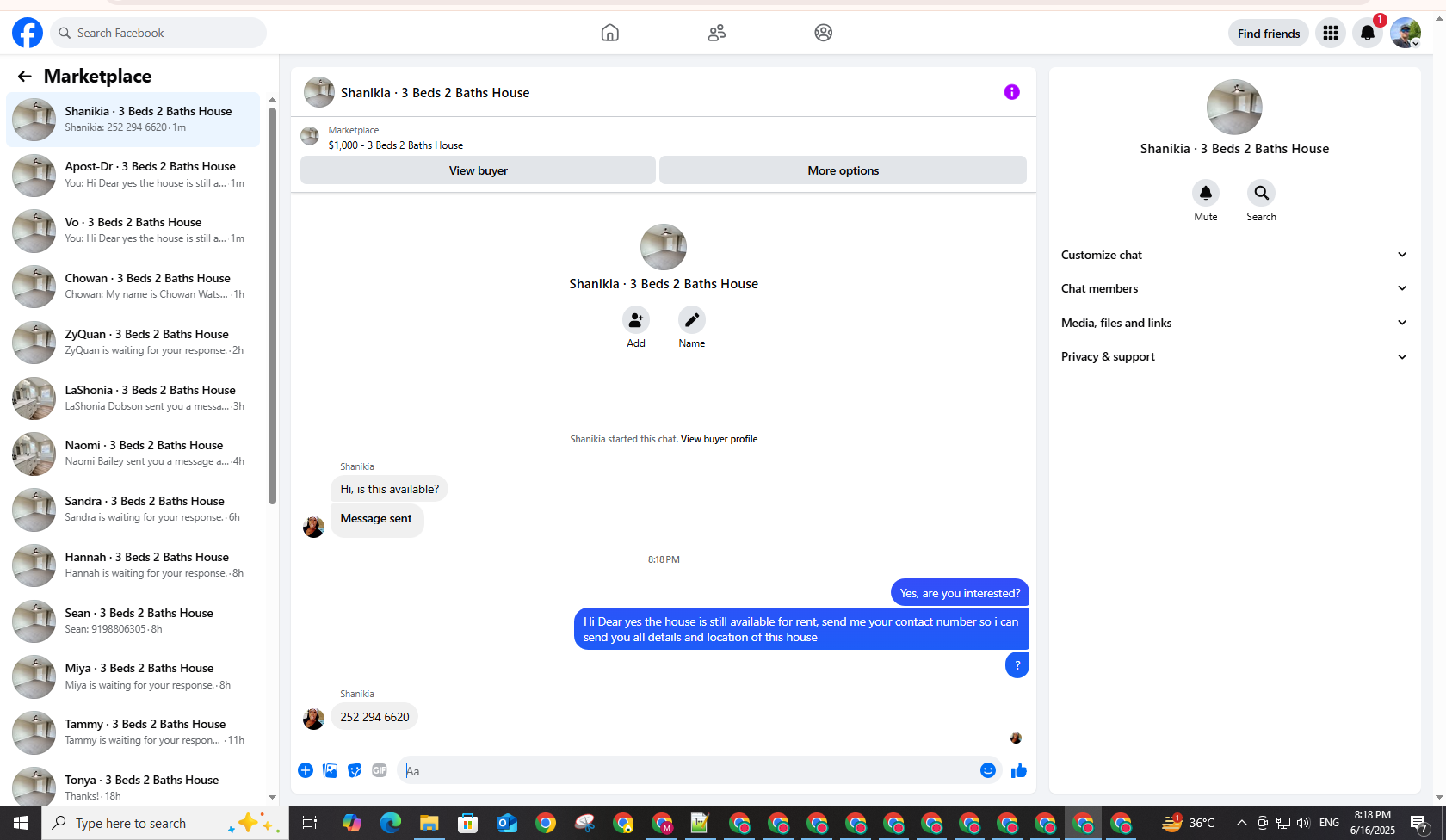The width and height of the screenshot is (1446, 840).
Task: Click the ENG language indicator
Action: [x=1329, y=823]
